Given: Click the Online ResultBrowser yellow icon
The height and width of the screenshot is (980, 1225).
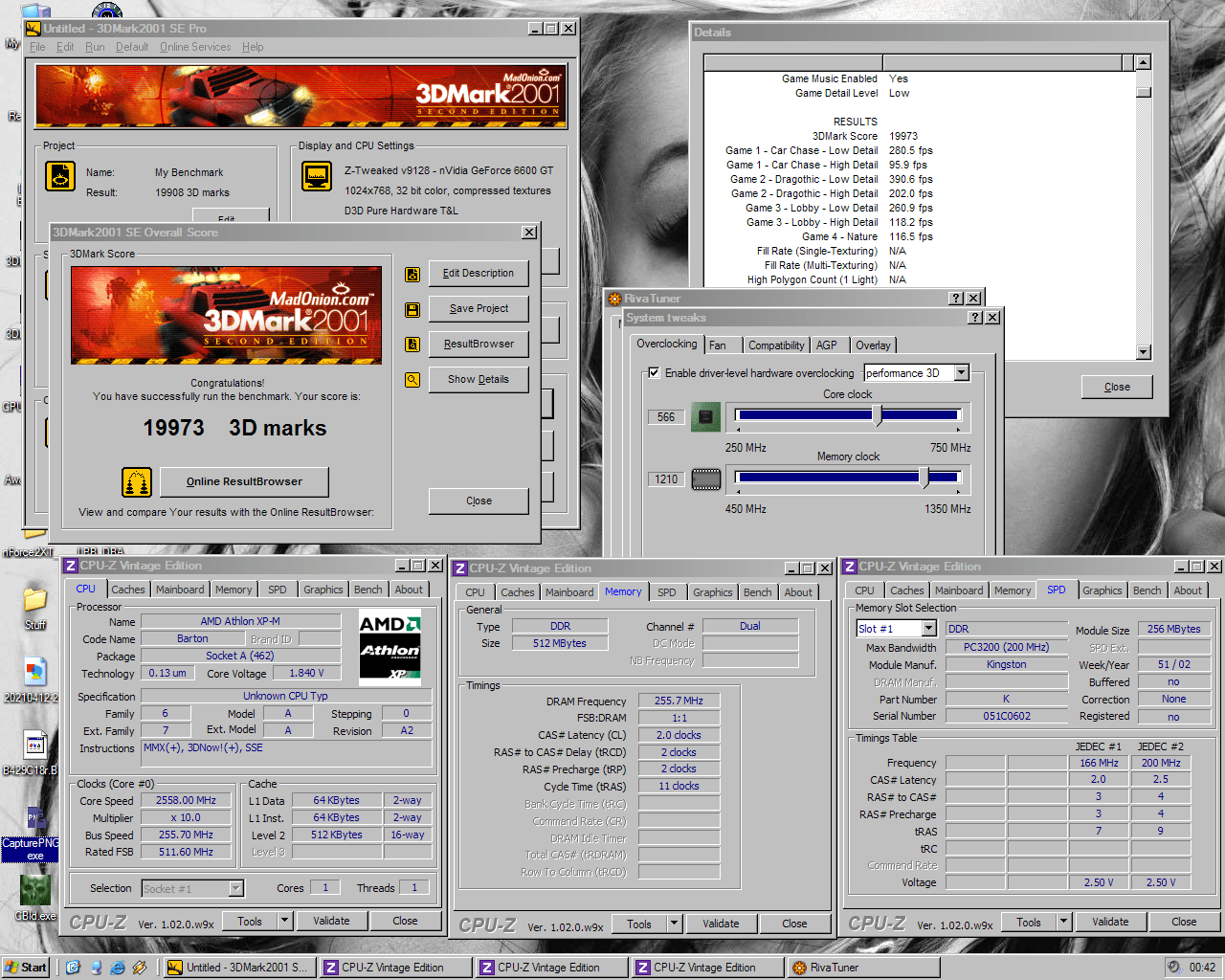Looking at the screenshot, I should coord(137,481).
